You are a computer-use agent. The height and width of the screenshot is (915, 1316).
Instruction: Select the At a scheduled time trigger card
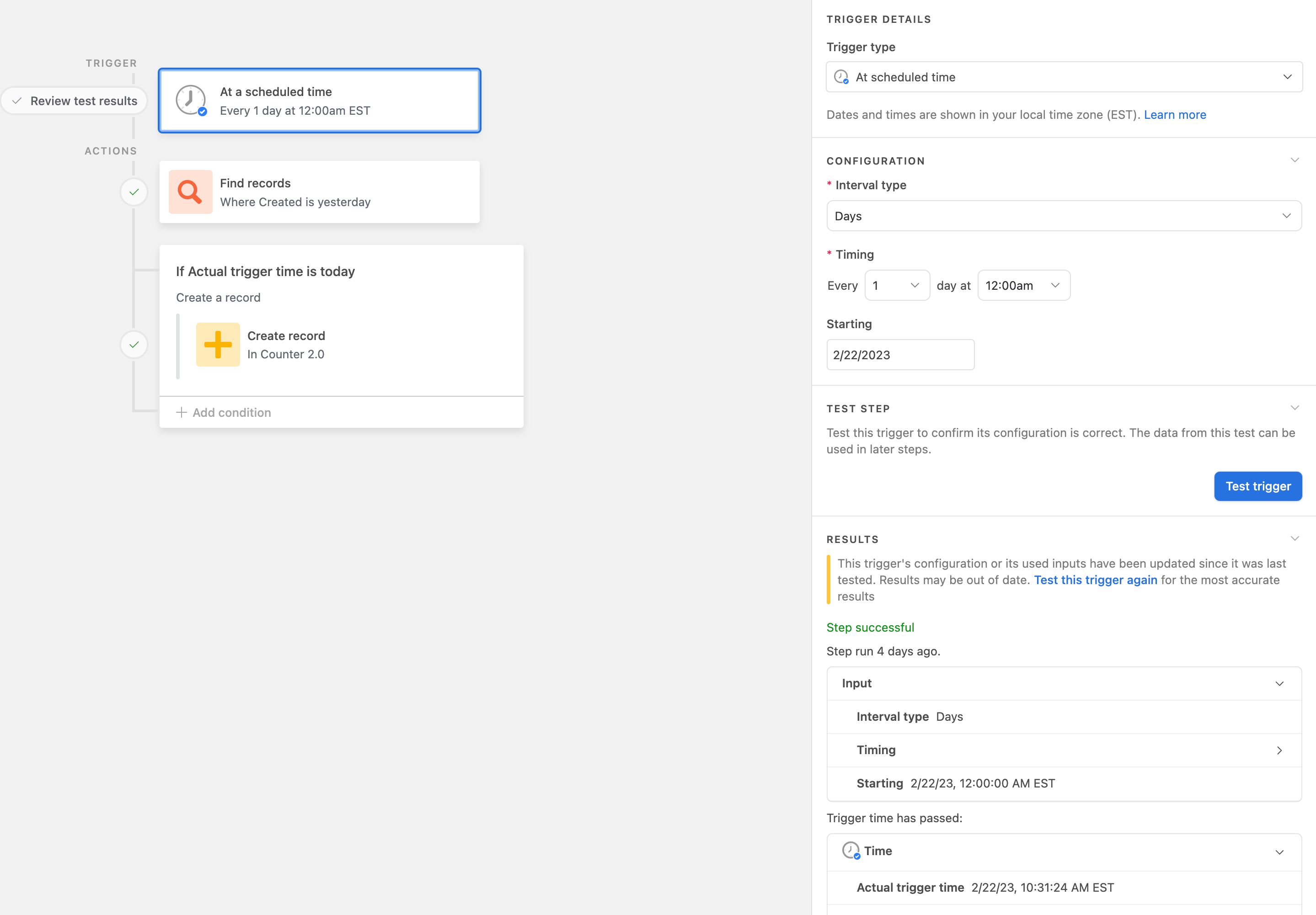319,100
